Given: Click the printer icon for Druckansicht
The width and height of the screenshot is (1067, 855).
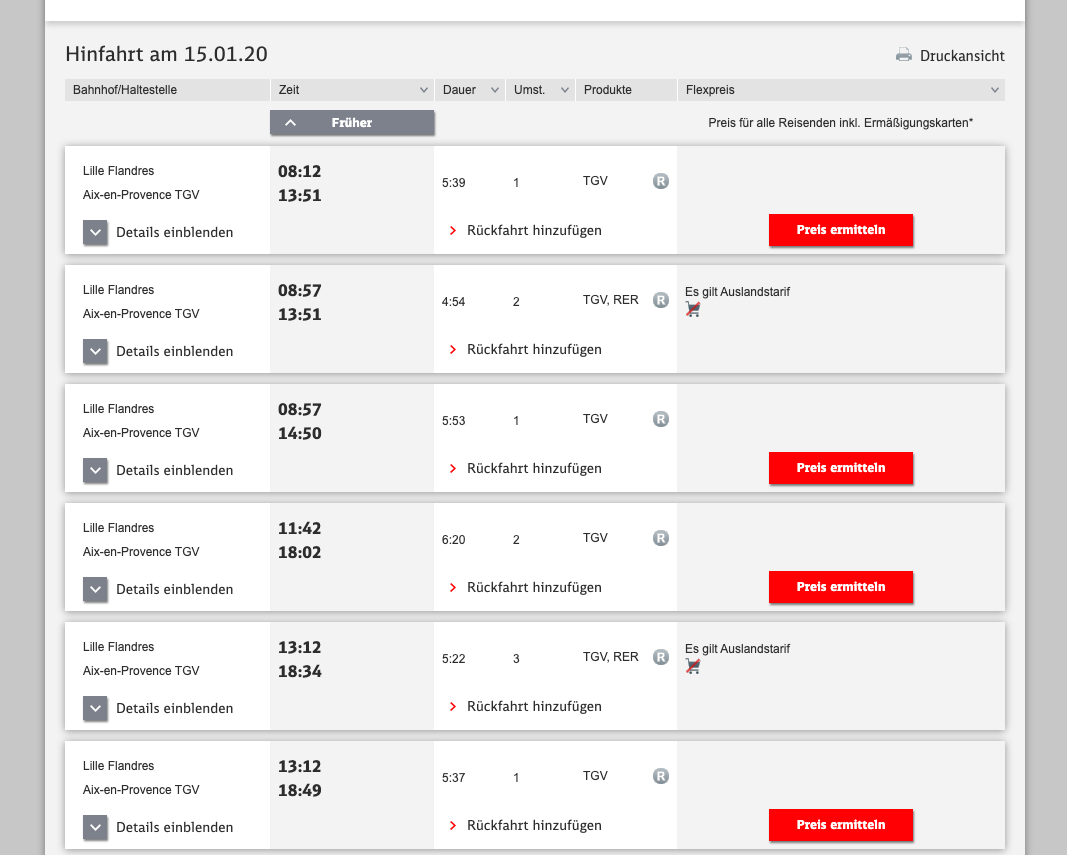Looking at the screenshot, I should pos(904,55).
